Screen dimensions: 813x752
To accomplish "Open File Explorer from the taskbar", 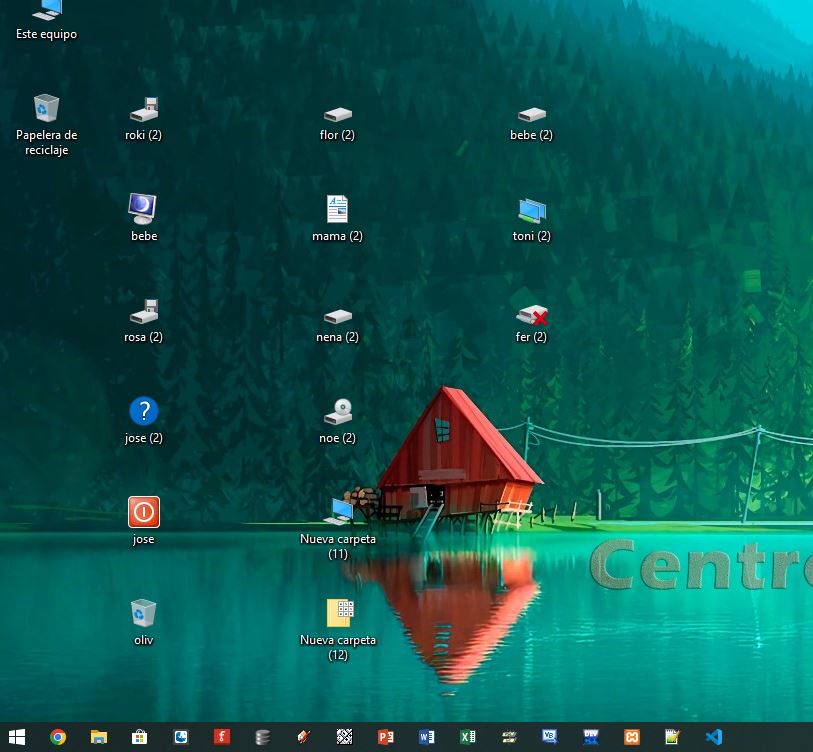I will point(99,737).
